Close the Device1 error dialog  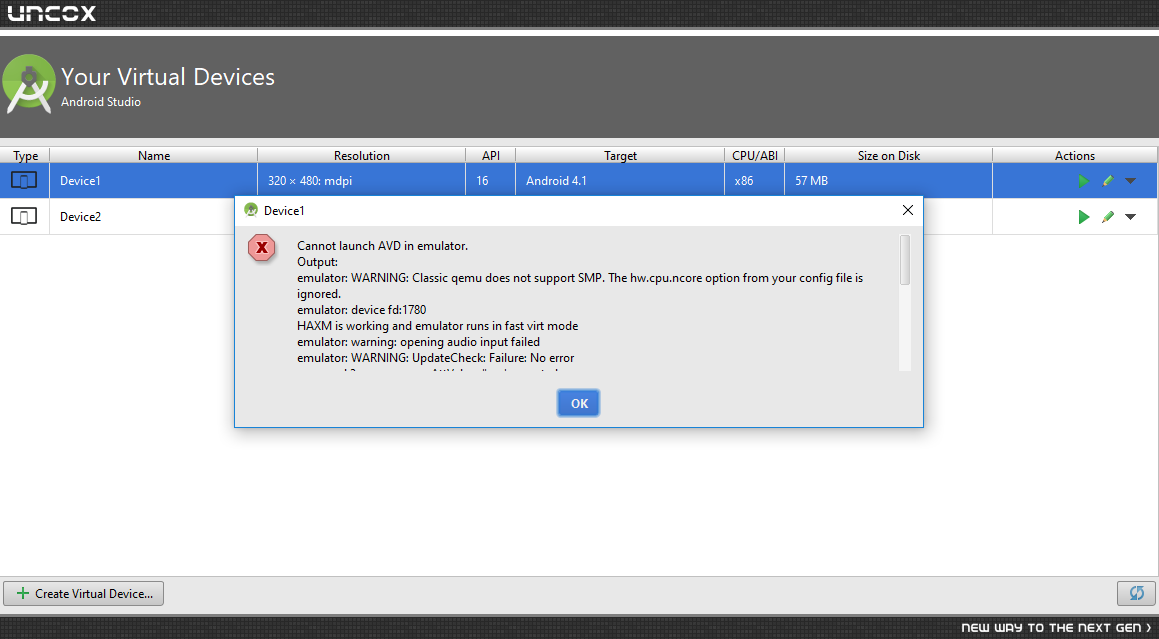pyautogui.click(x=908, y=211)
